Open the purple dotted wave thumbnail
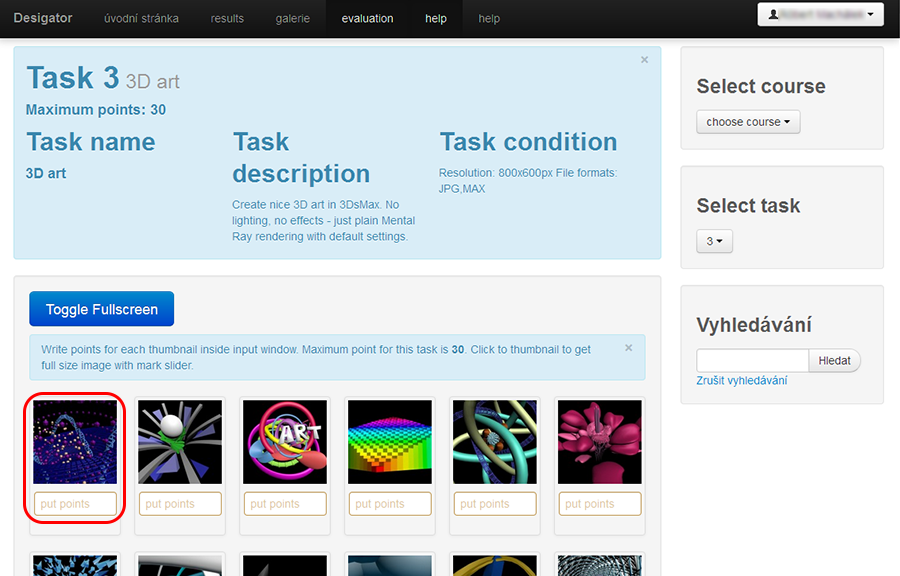 75,442
